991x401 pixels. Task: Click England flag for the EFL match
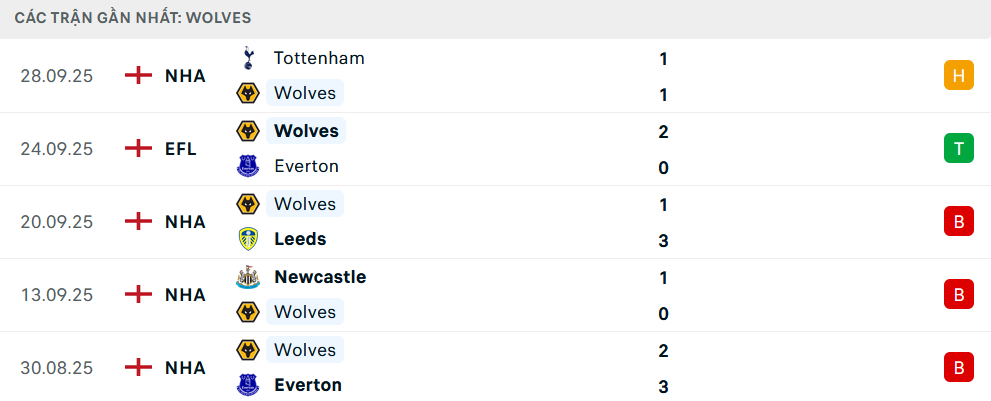pos(138,149)
